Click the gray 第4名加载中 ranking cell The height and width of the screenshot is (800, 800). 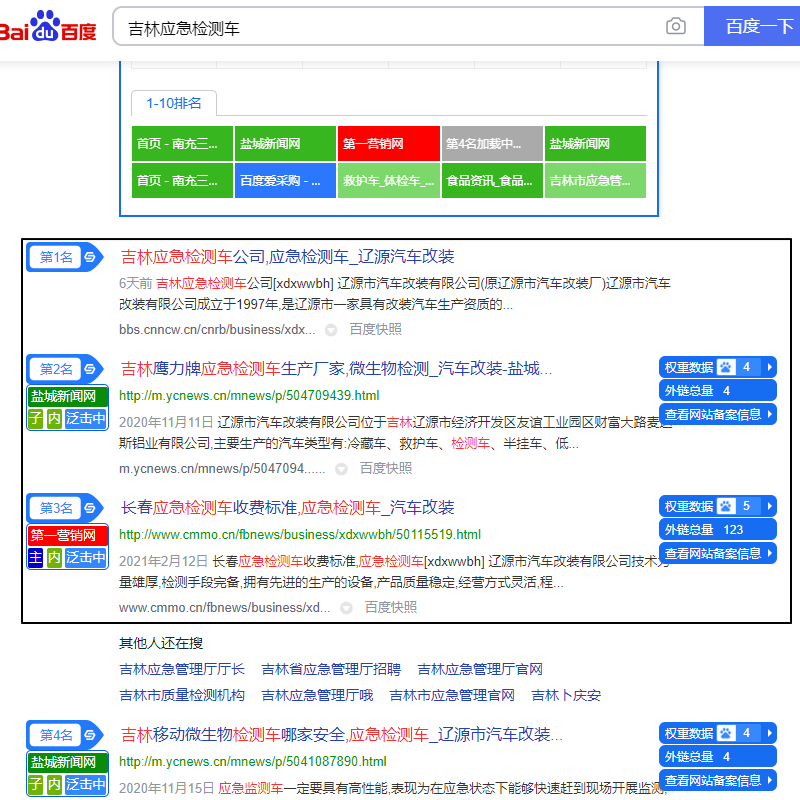[x=492, y=143]
